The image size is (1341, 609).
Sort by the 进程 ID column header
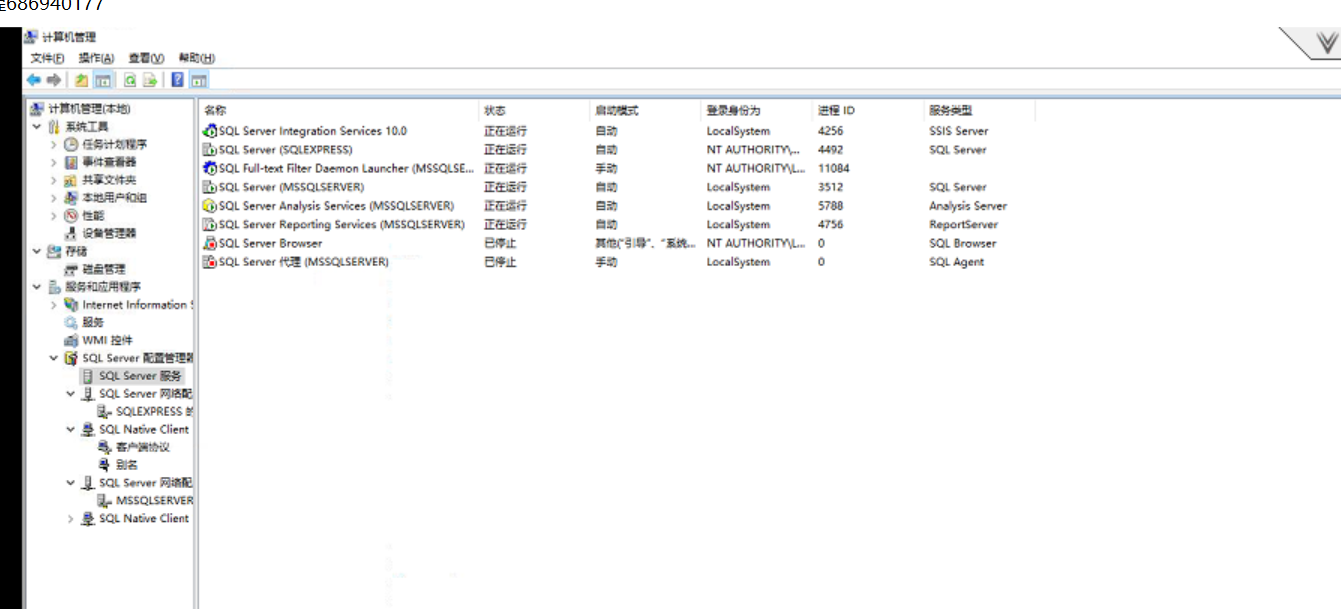pos(868,110)
